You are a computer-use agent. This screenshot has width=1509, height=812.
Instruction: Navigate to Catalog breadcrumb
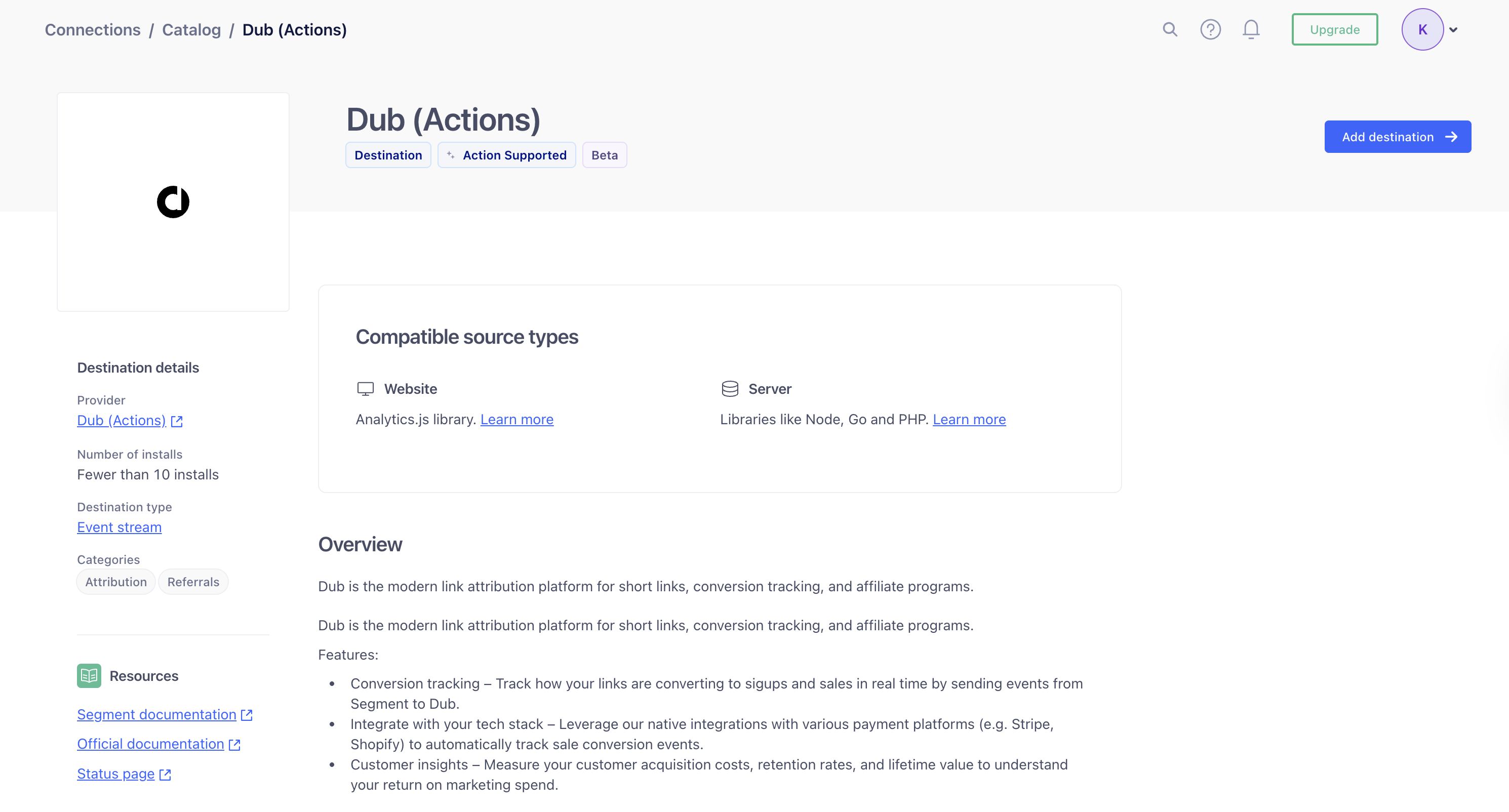pyautogui.click(x=191, y=29)
